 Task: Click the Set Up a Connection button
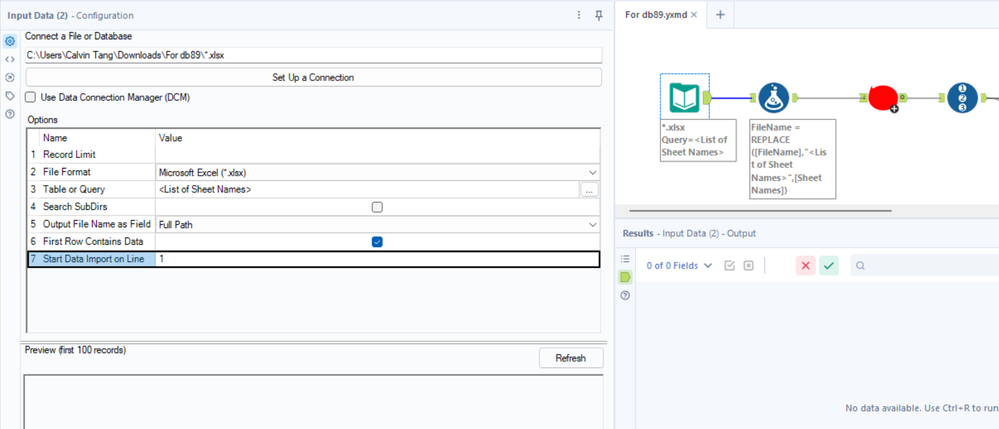tap(313, 77)
